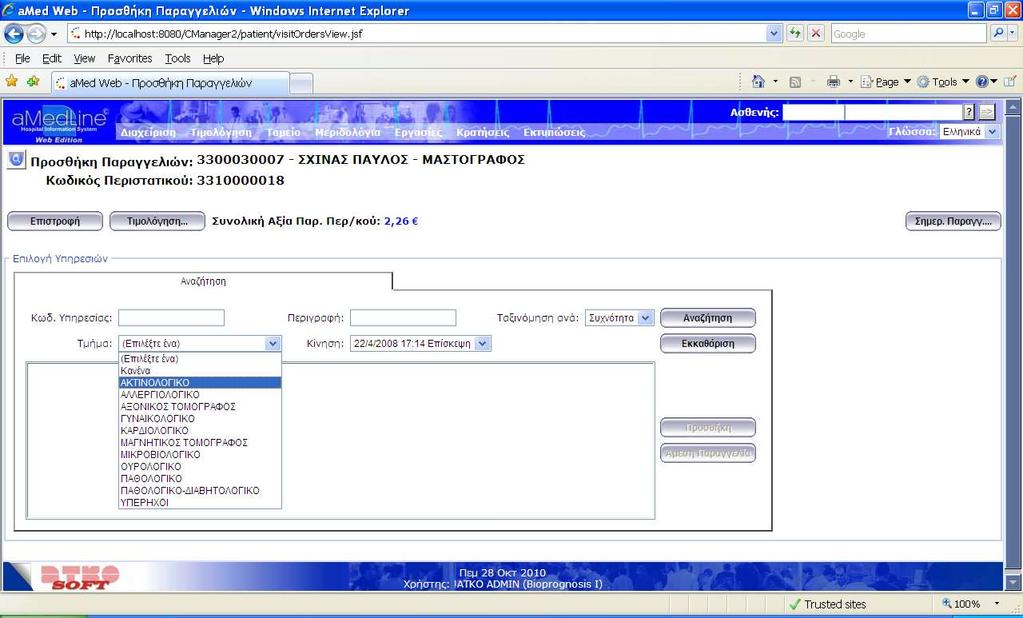Viewport: 1023px width, 618px height.
Task: Click the Κωδ. Υπηρεσίας input field
Action: pos(171,318)
